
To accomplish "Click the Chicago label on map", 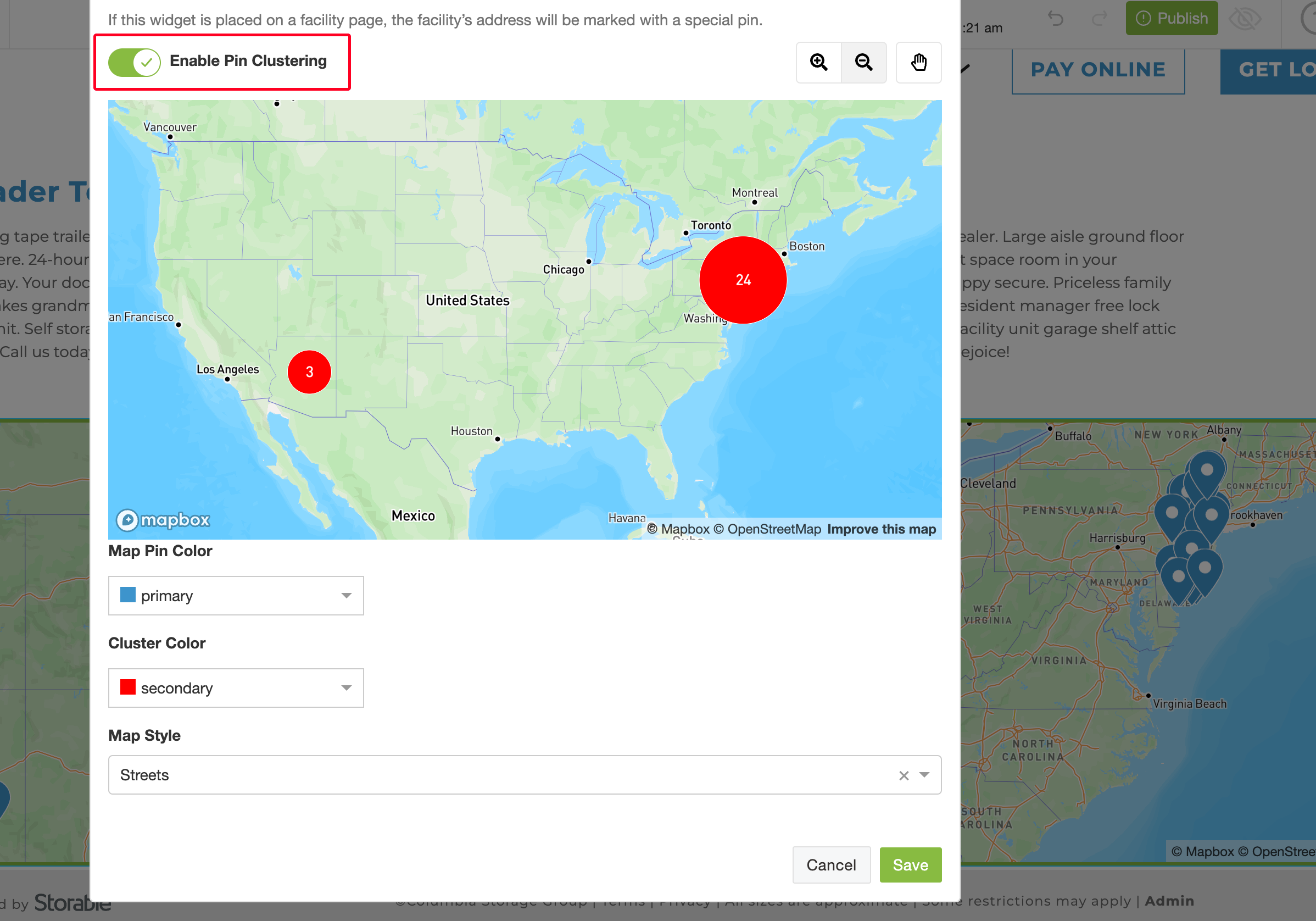I will (564, 269).
